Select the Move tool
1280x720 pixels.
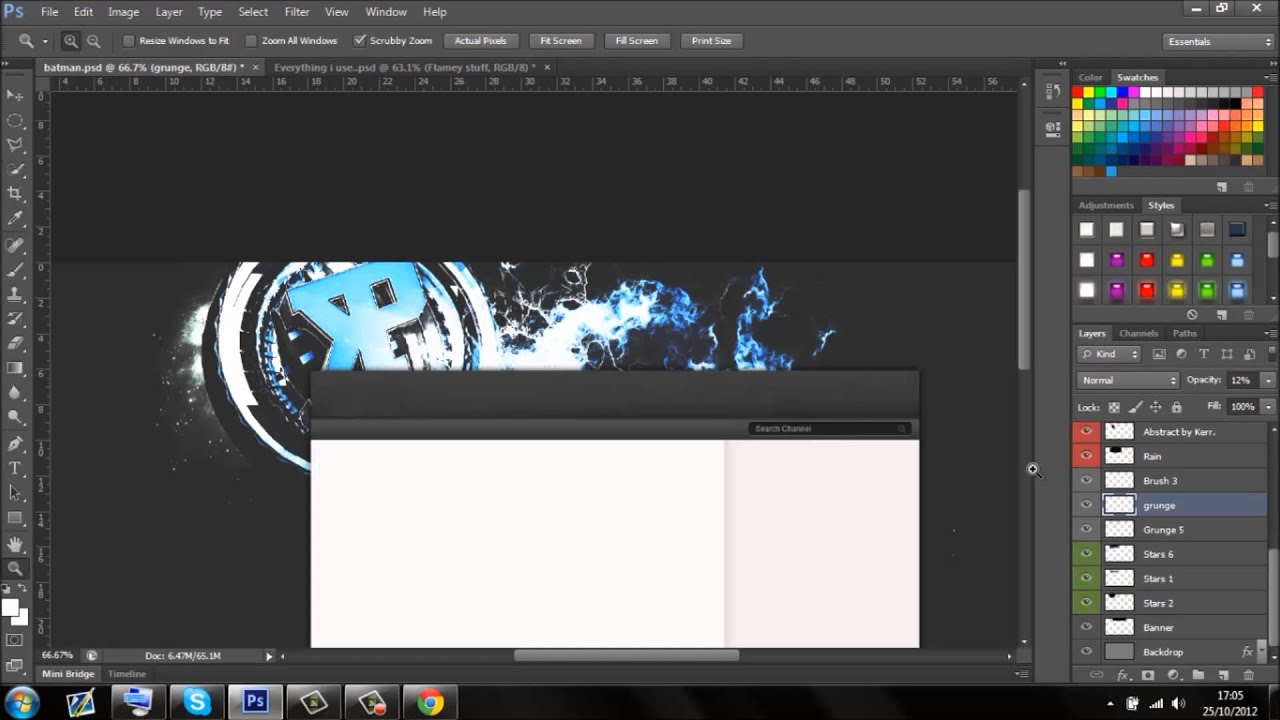[15, 95]
